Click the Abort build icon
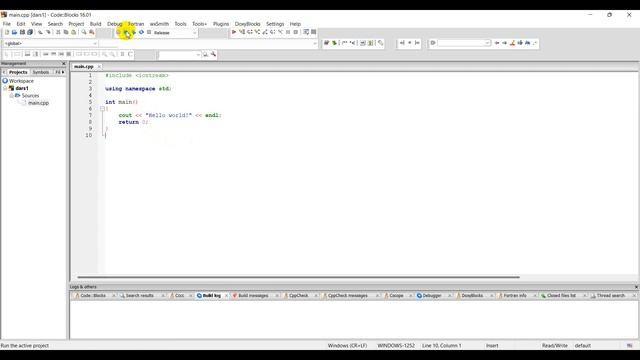The width and height of the screenshot is (640, 360). 149,32
